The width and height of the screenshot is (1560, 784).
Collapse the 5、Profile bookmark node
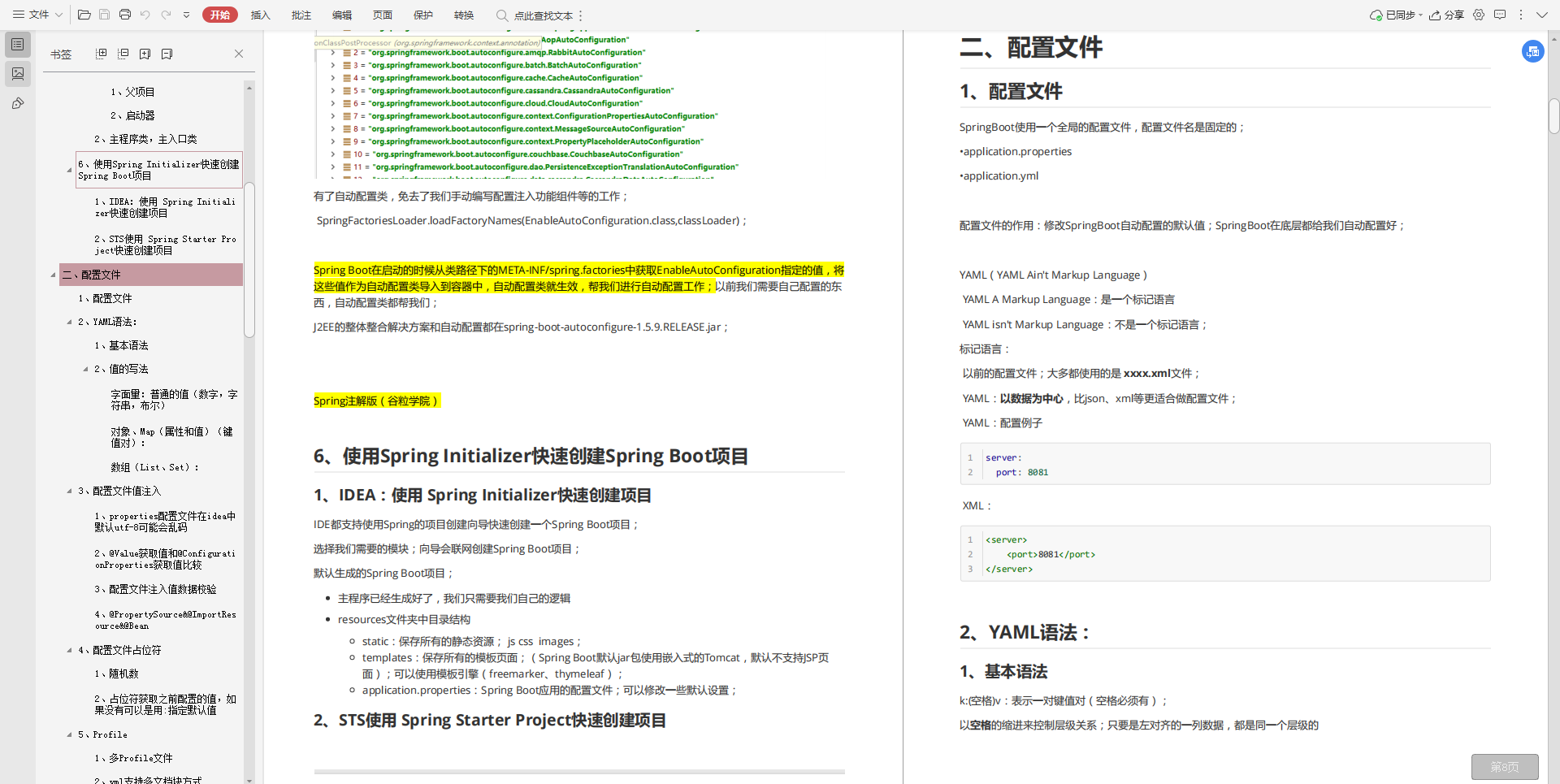69,734
